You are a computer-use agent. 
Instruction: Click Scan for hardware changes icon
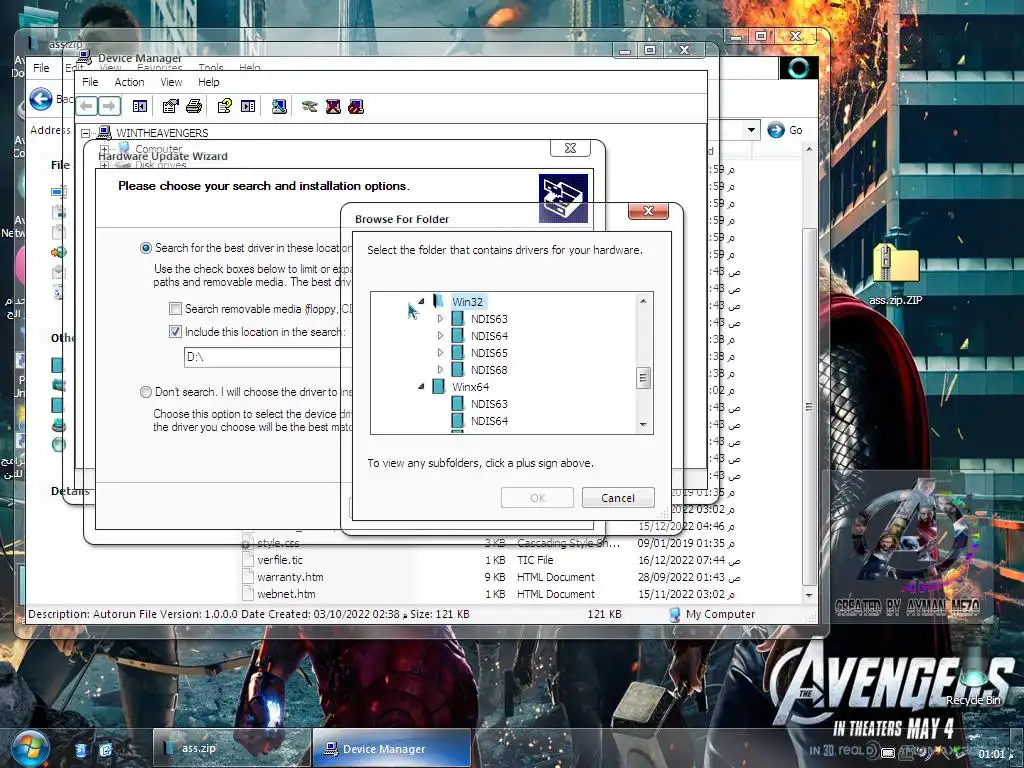(x=280, y=106)
